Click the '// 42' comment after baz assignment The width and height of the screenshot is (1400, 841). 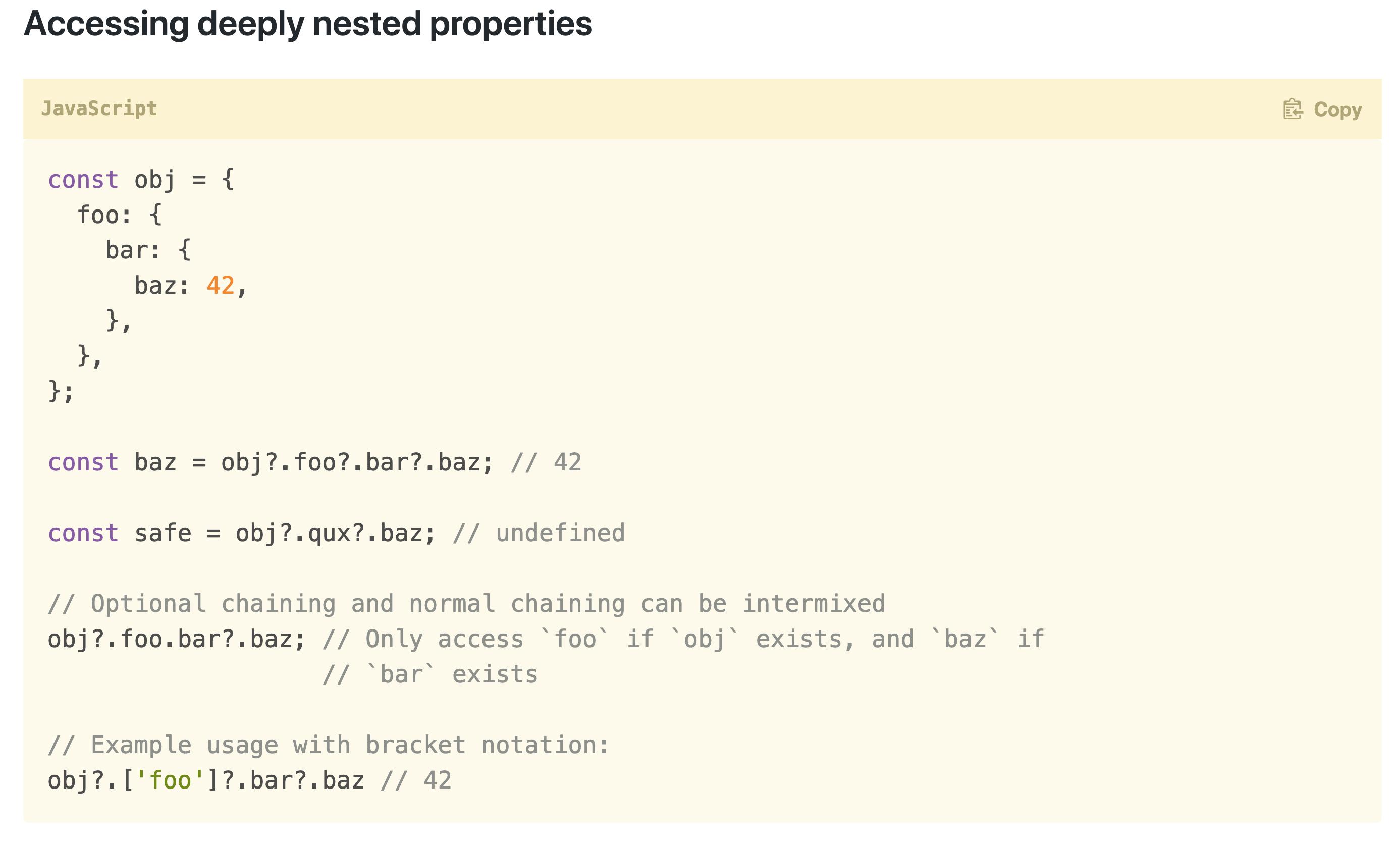(x=546, y=462)
